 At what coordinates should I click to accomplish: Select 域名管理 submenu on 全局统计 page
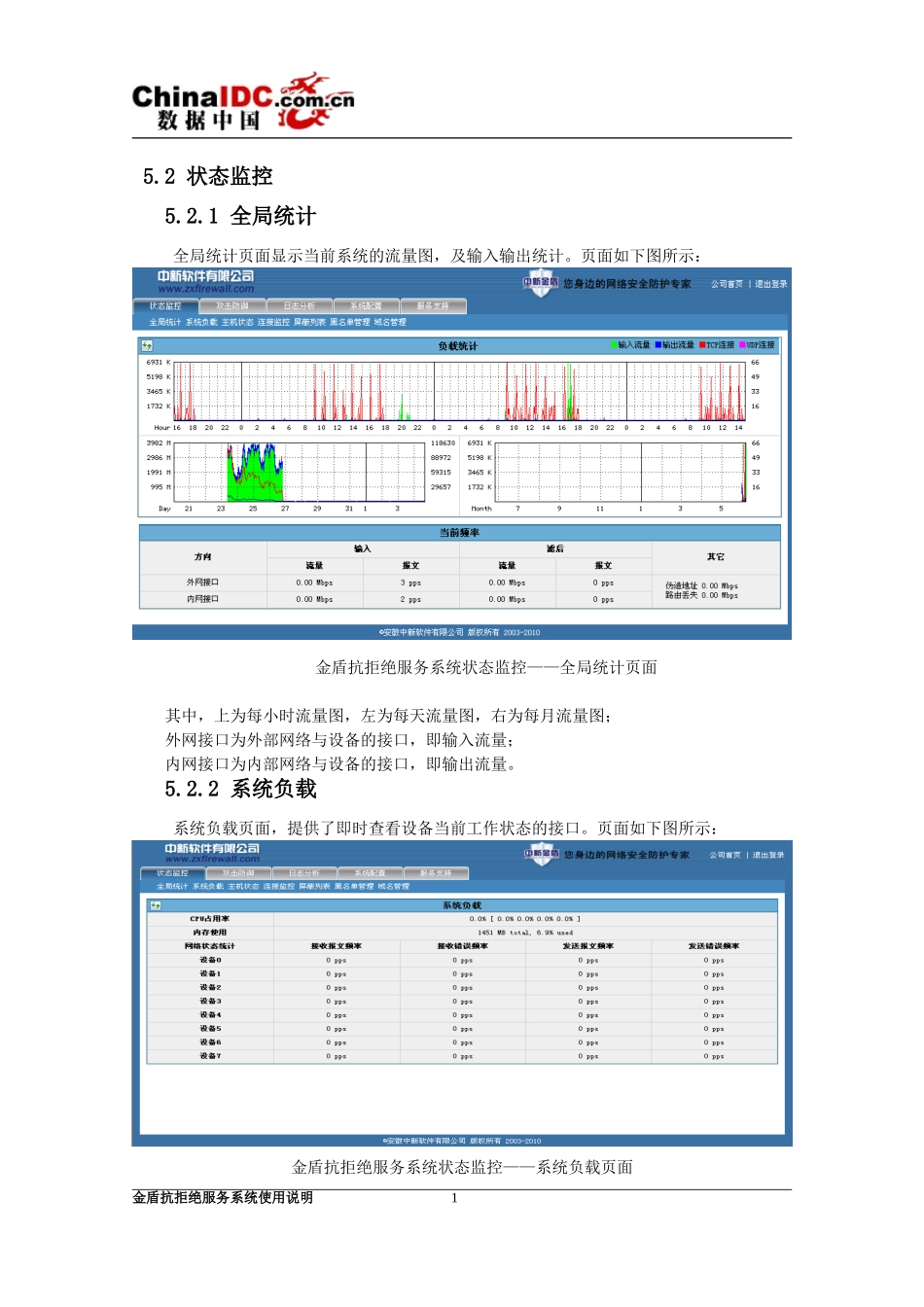[x=390, y=322]
